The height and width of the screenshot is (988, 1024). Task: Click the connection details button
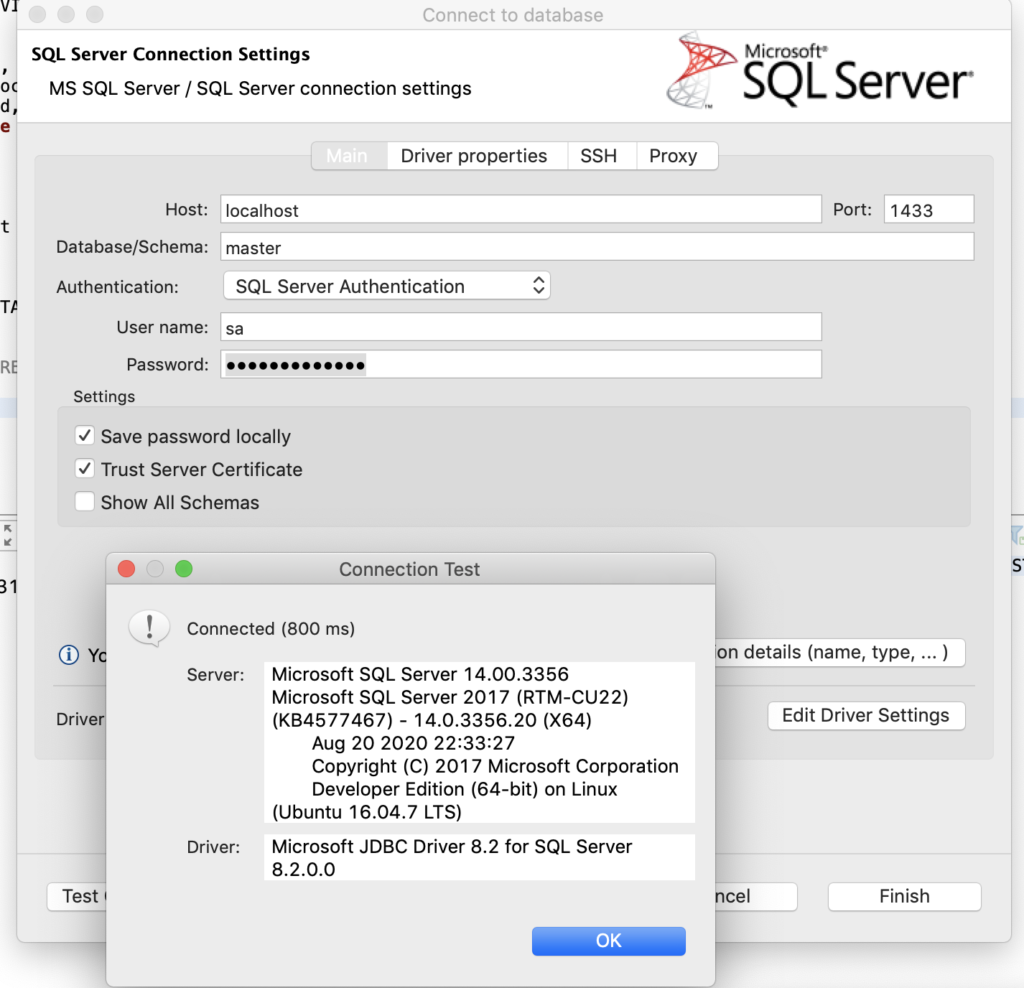(x=840, y=652)
